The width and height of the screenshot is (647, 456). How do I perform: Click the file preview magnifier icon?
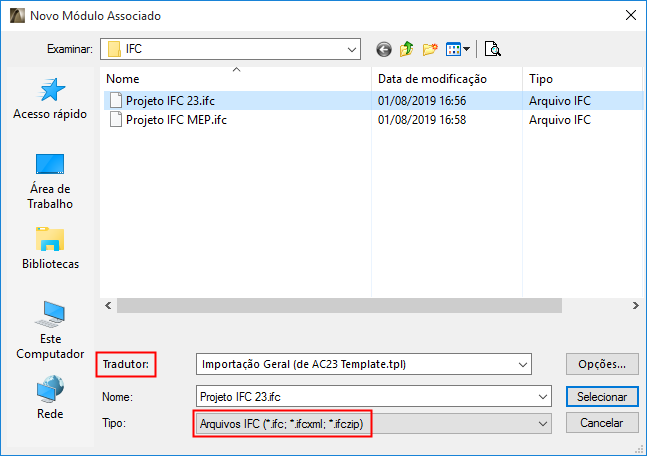[x=492, y=48]
